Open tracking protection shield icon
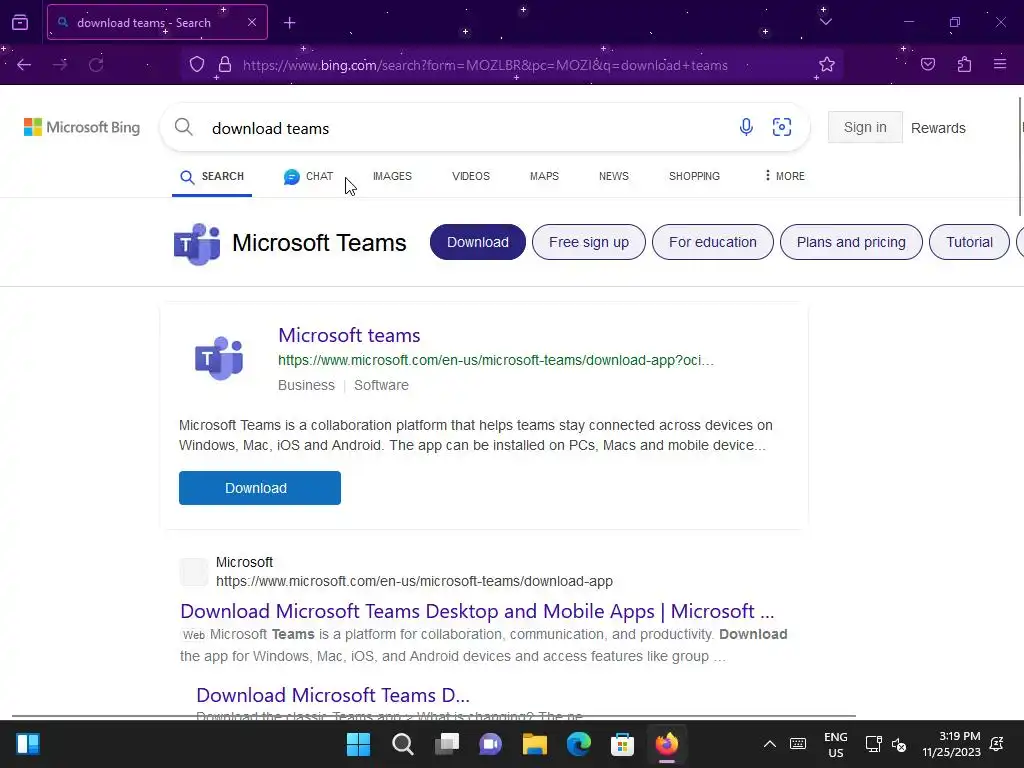Image resolution: width=1024 pixels, height=768 pixels. click(197, 65)
